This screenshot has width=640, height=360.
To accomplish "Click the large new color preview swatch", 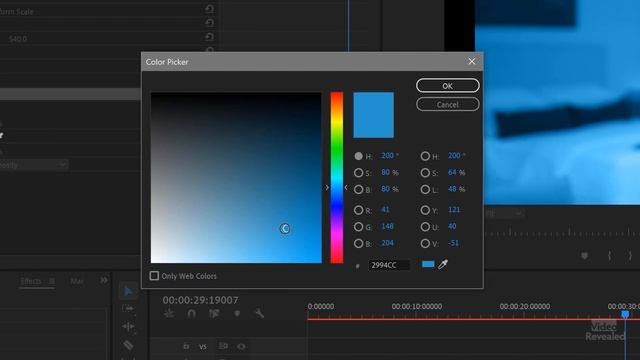I will (x=373, y=115).
